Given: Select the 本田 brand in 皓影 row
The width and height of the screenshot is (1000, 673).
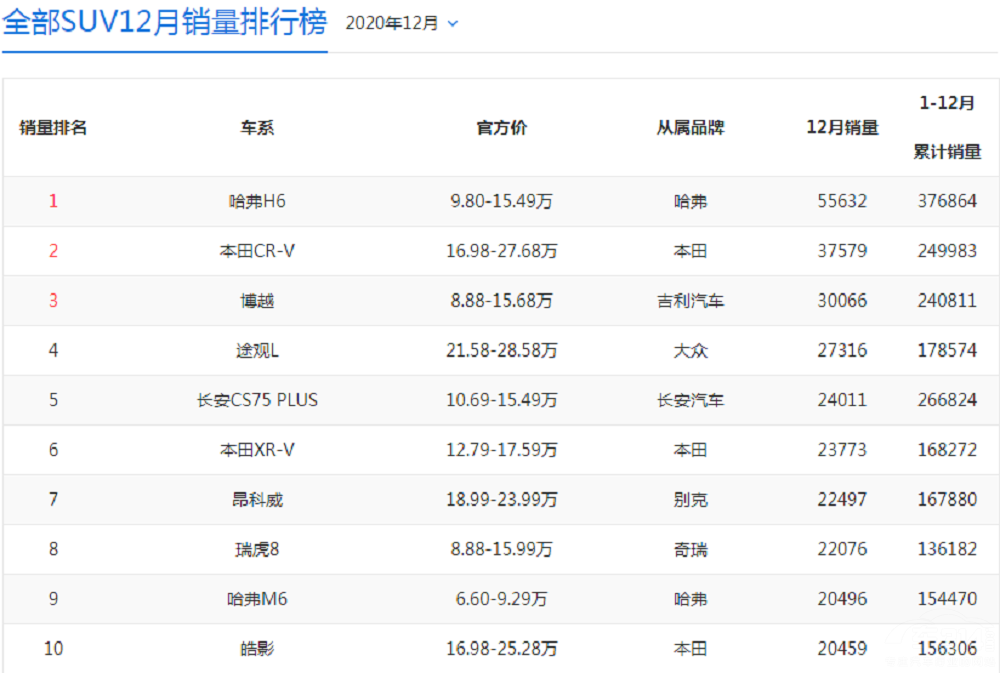Looking at the screenshot, I should coord(691,649).
